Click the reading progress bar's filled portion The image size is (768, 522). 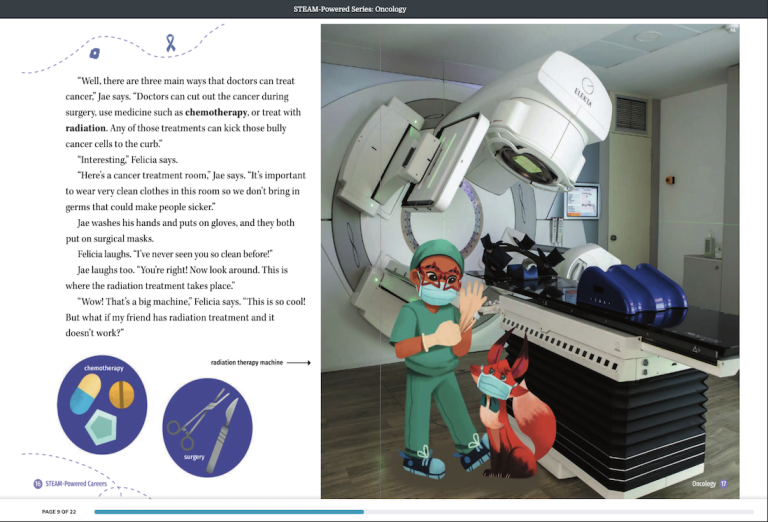click(x=229, y=512)
